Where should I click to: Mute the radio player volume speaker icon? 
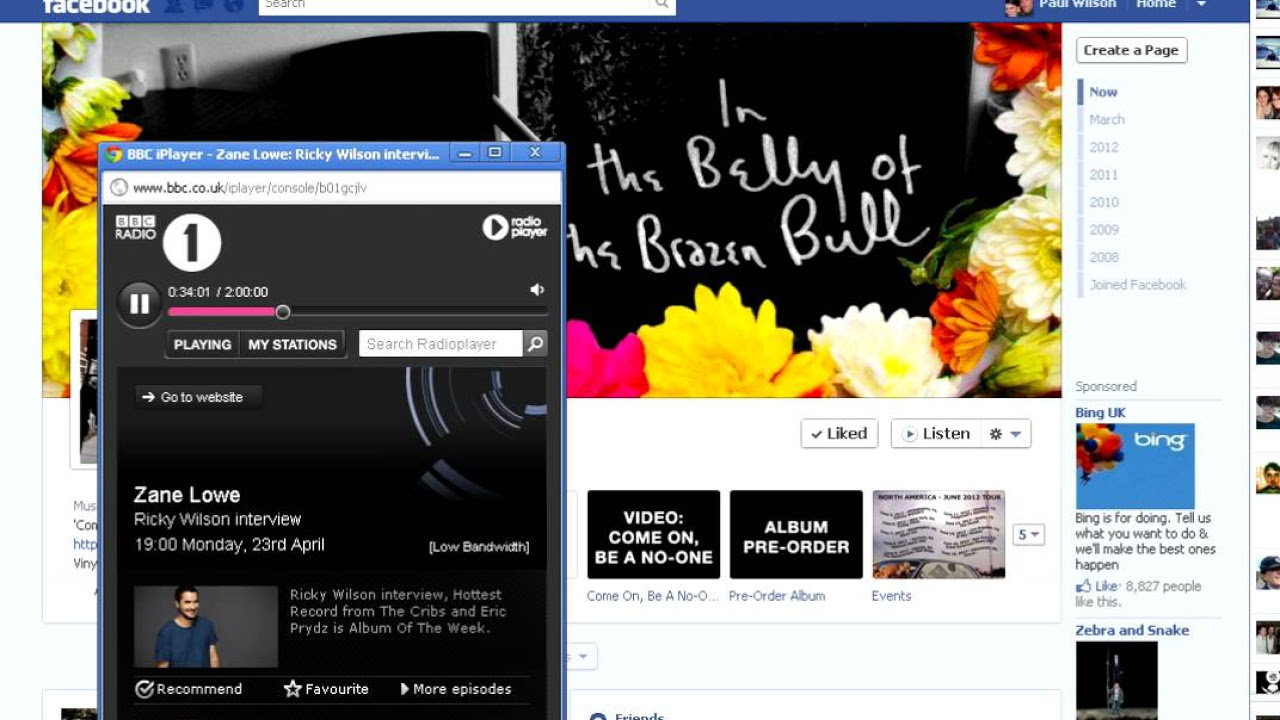point(537,290)
